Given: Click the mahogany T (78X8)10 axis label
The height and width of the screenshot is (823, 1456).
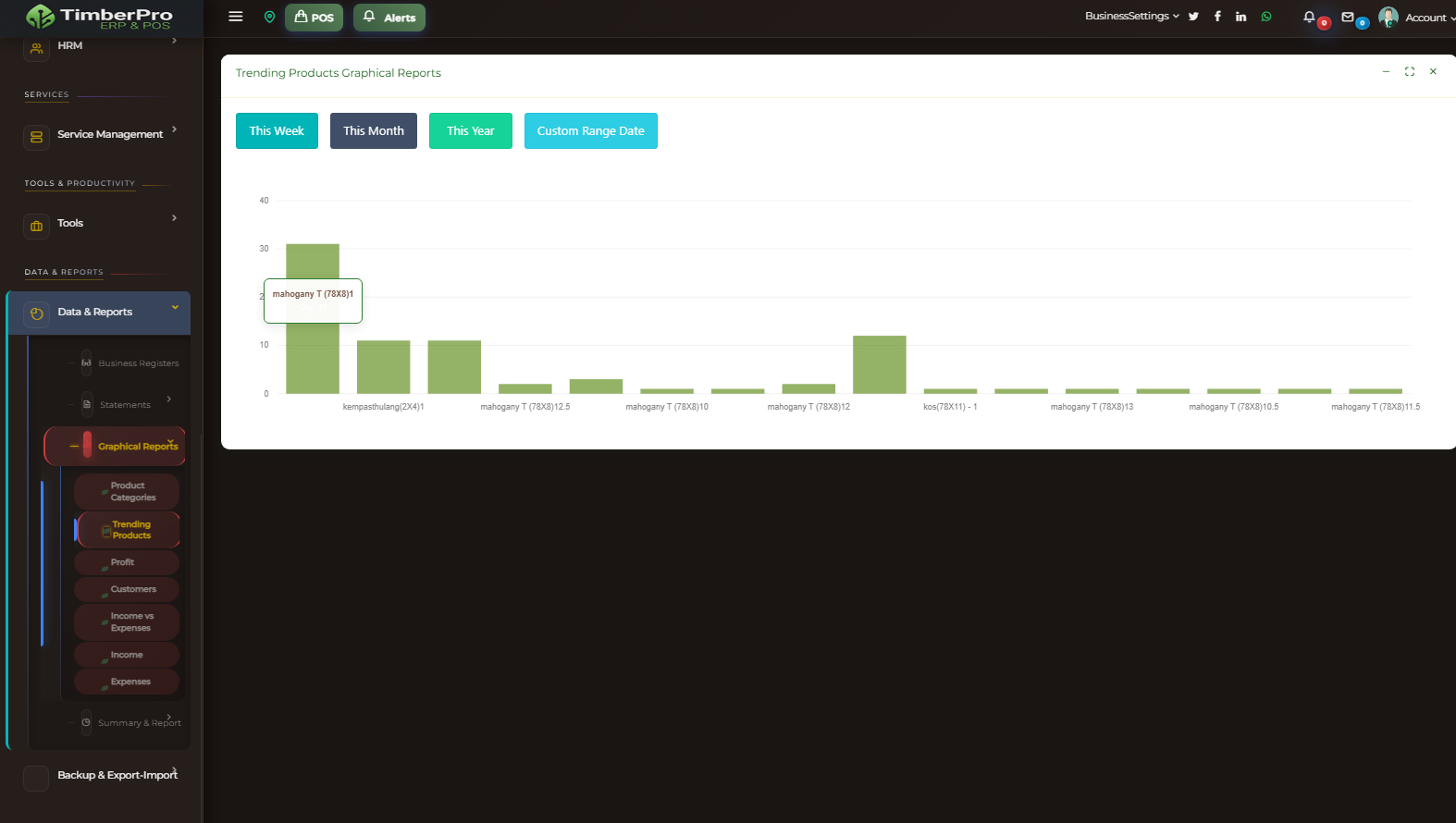Looking at the screenshot, I should coord(667,407).
